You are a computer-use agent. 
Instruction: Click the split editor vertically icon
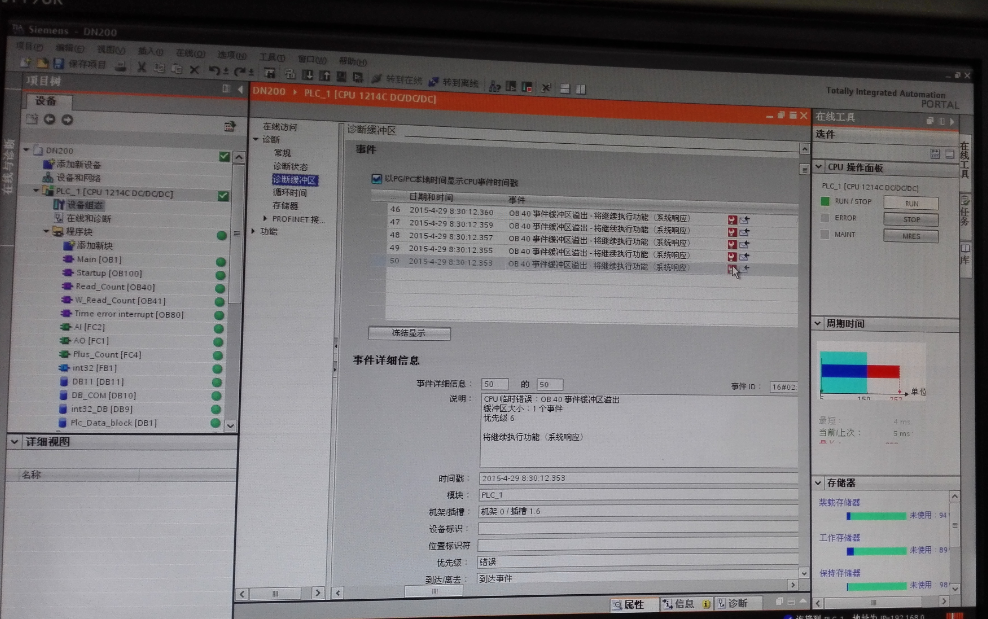[580, 90]
